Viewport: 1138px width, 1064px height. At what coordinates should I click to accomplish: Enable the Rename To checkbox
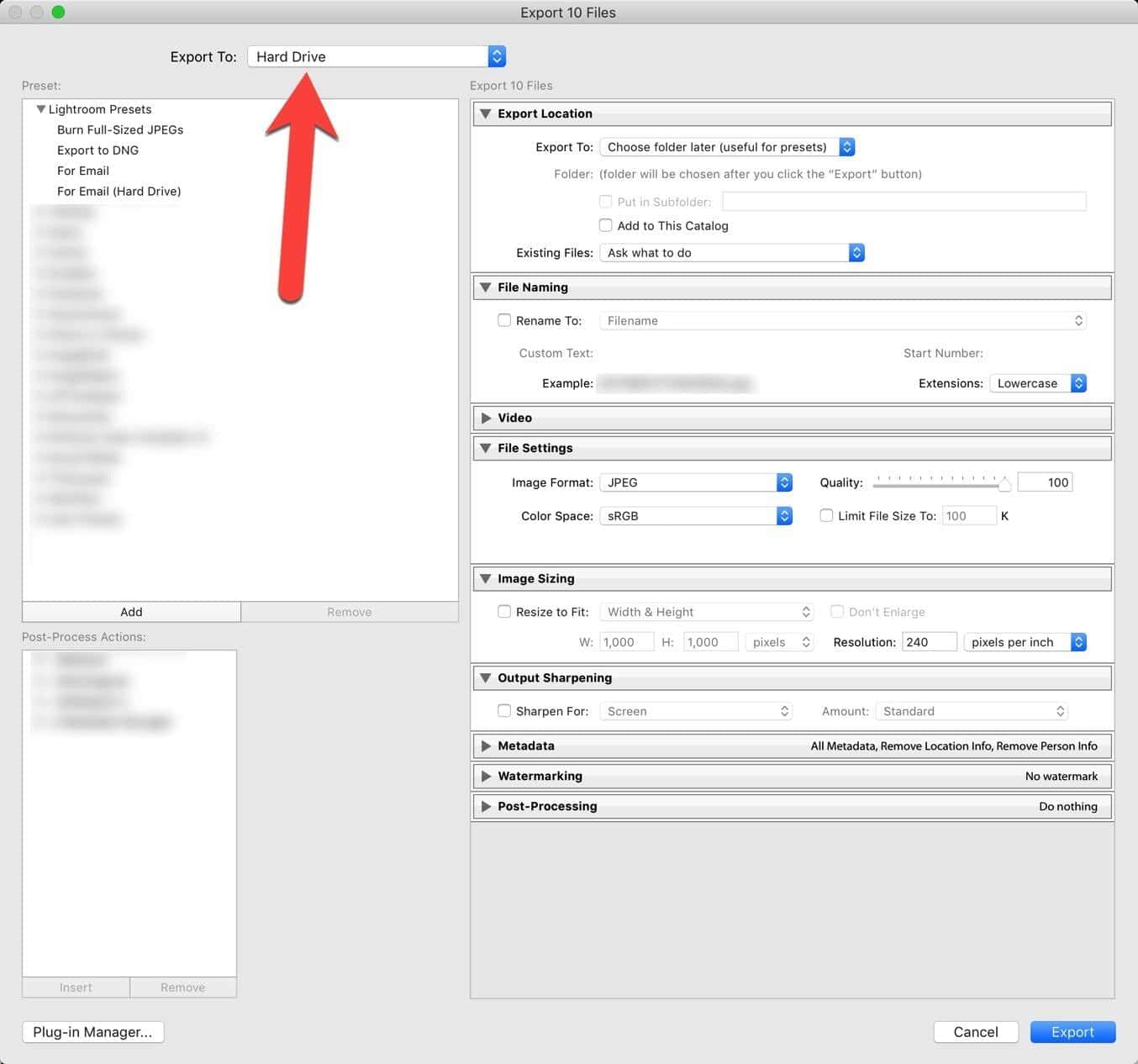pyautogui.click(x=504, y=320)
